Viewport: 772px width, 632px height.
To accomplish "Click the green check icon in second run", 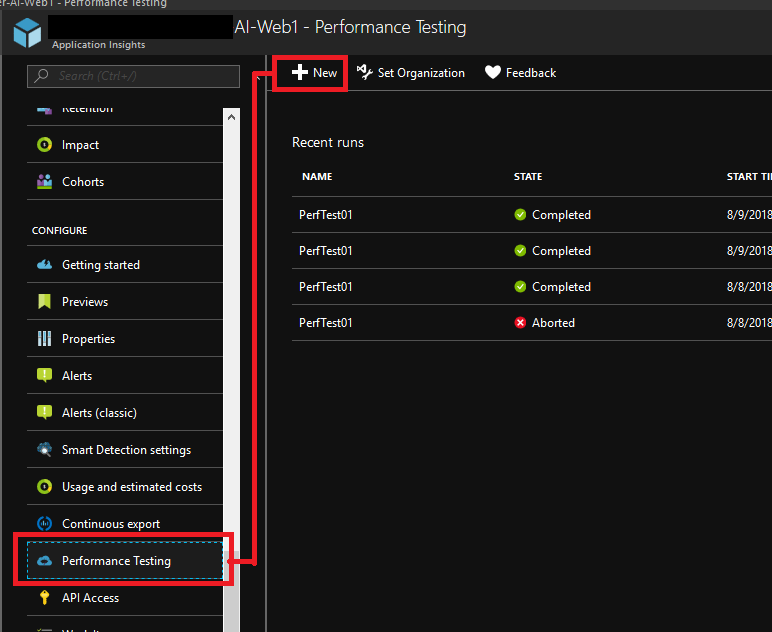I will [x=520, y=251].
